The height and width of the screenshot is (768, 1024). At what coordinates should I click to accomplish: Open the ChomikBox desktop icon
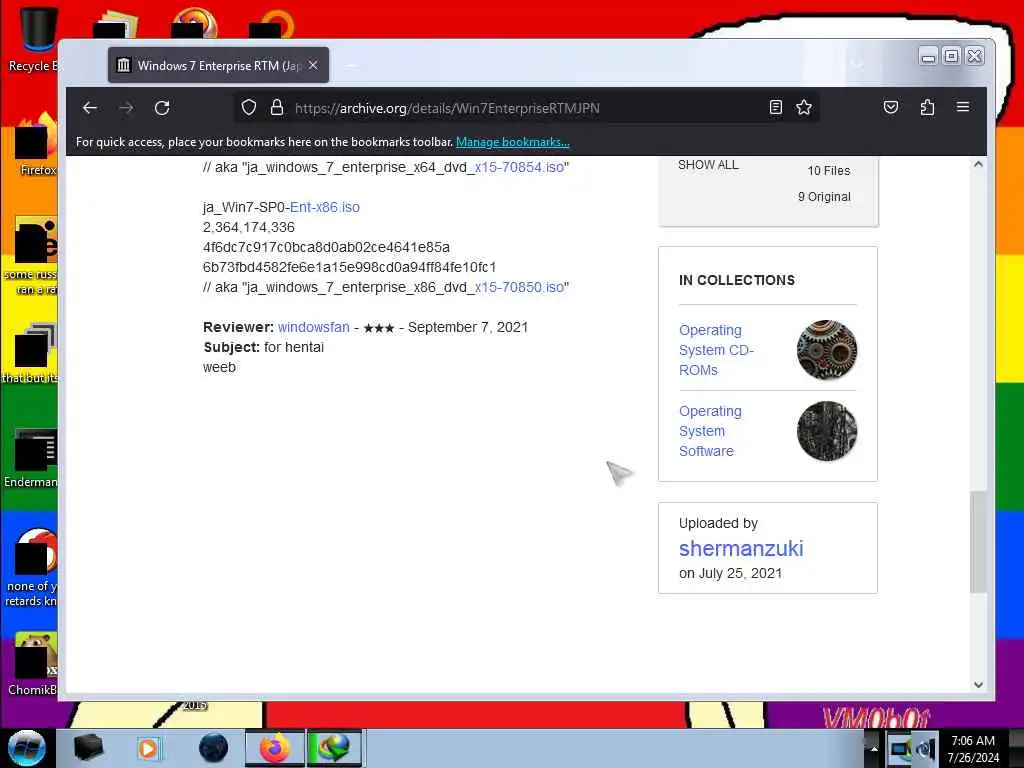click(x=33, y=663)
